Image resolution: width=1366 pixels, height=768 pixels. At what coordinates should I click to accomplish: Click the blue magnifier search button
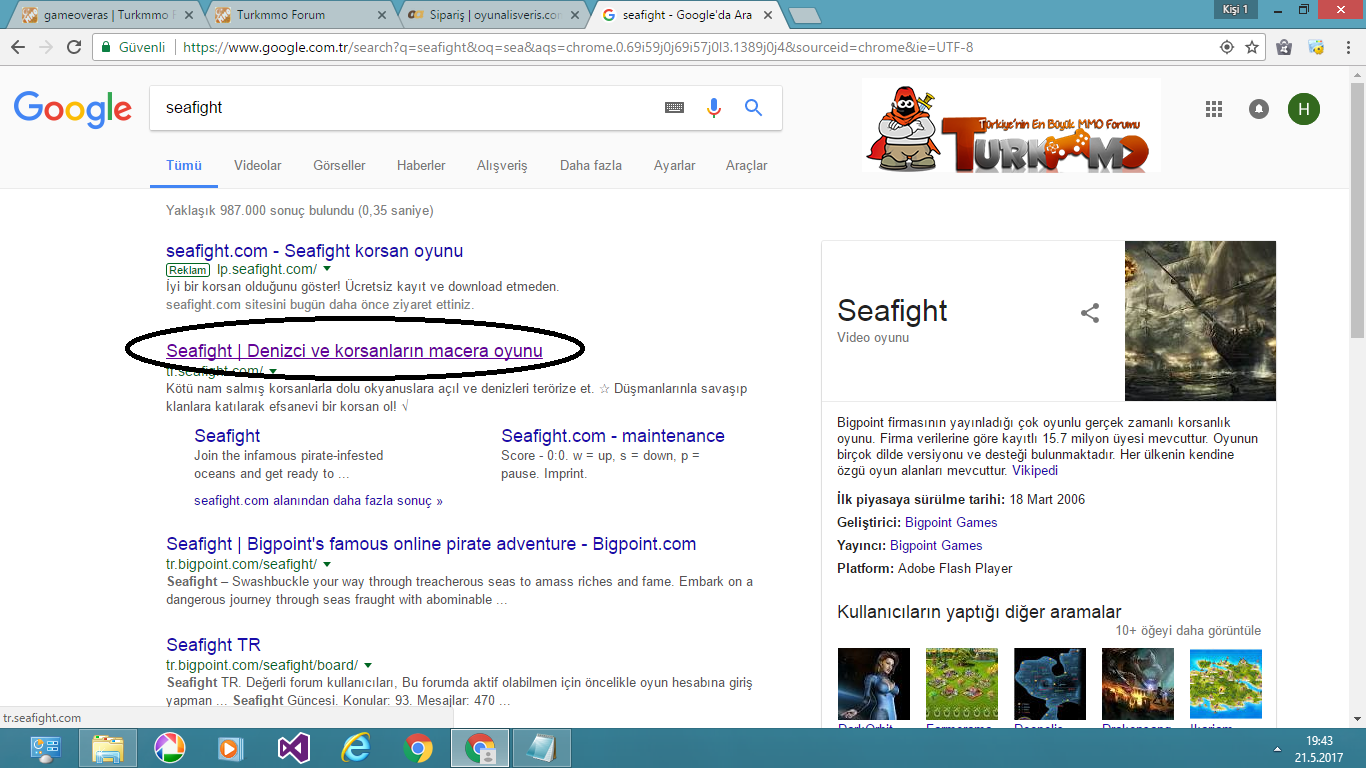[754, 108]
